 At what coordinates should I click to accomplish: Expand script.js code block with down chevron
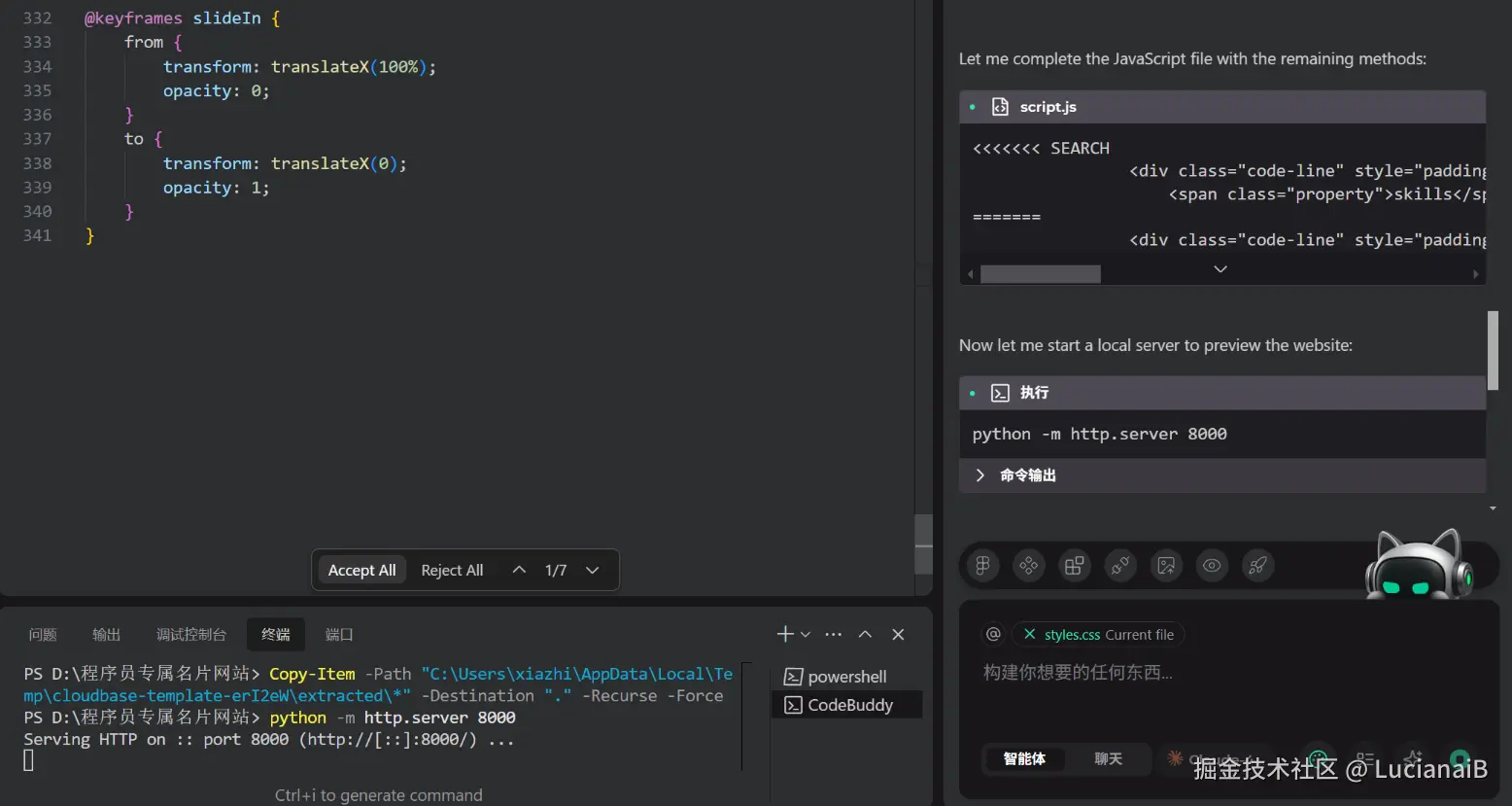(x=1220, y=268)
